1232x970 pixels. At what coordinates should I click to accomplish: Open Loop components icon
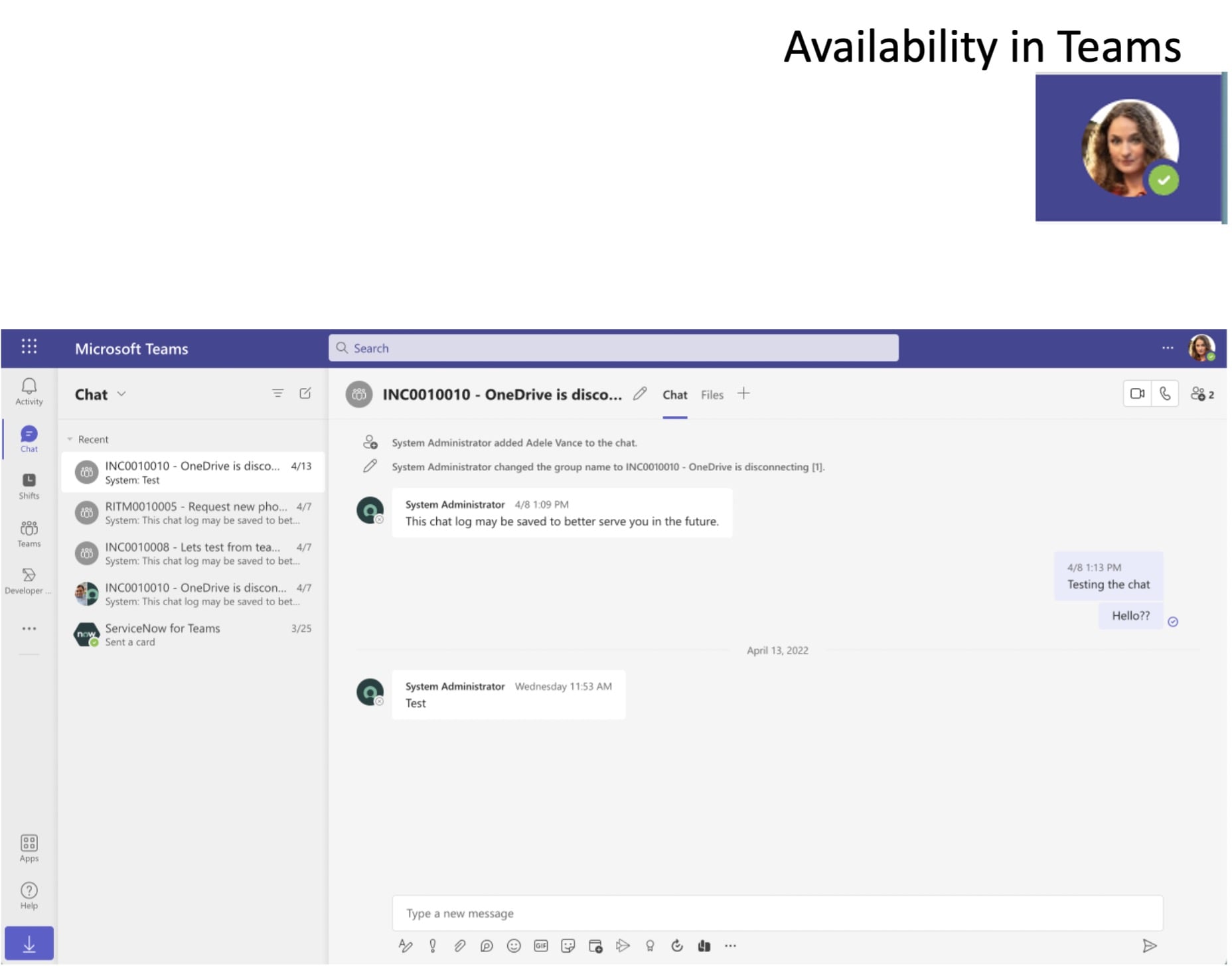click(x=487, y=946)
